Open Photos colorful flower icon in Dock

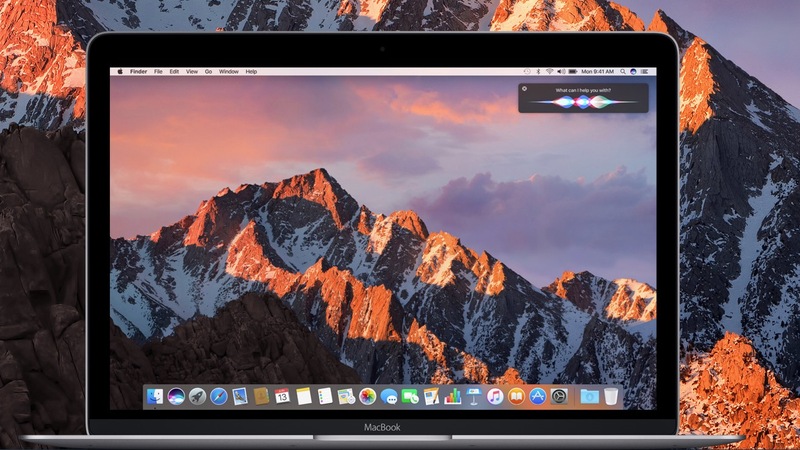tap(367, 396)
